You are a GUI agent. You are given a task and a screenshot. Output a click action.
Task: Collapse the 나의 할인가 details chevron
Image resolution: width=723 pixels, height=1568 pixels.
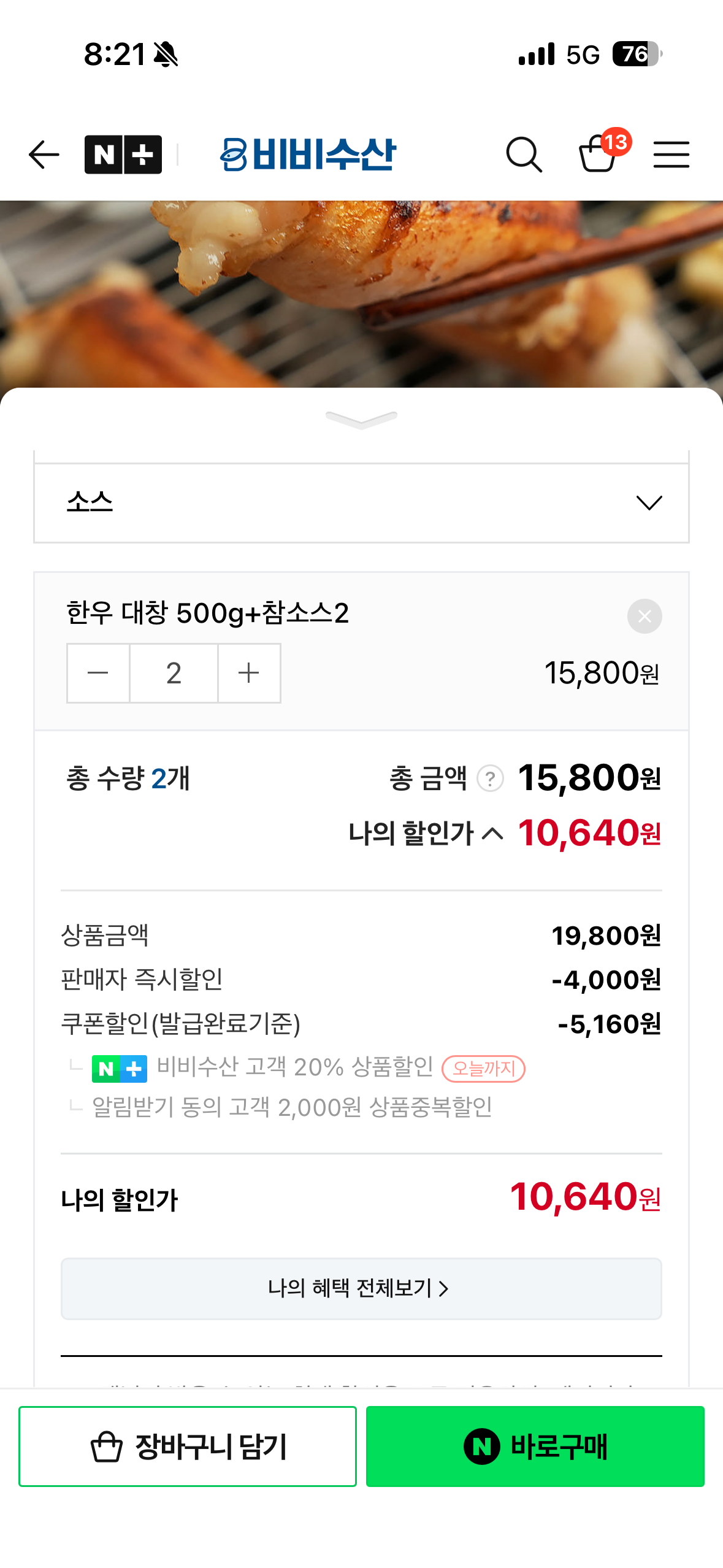[492, 833]
